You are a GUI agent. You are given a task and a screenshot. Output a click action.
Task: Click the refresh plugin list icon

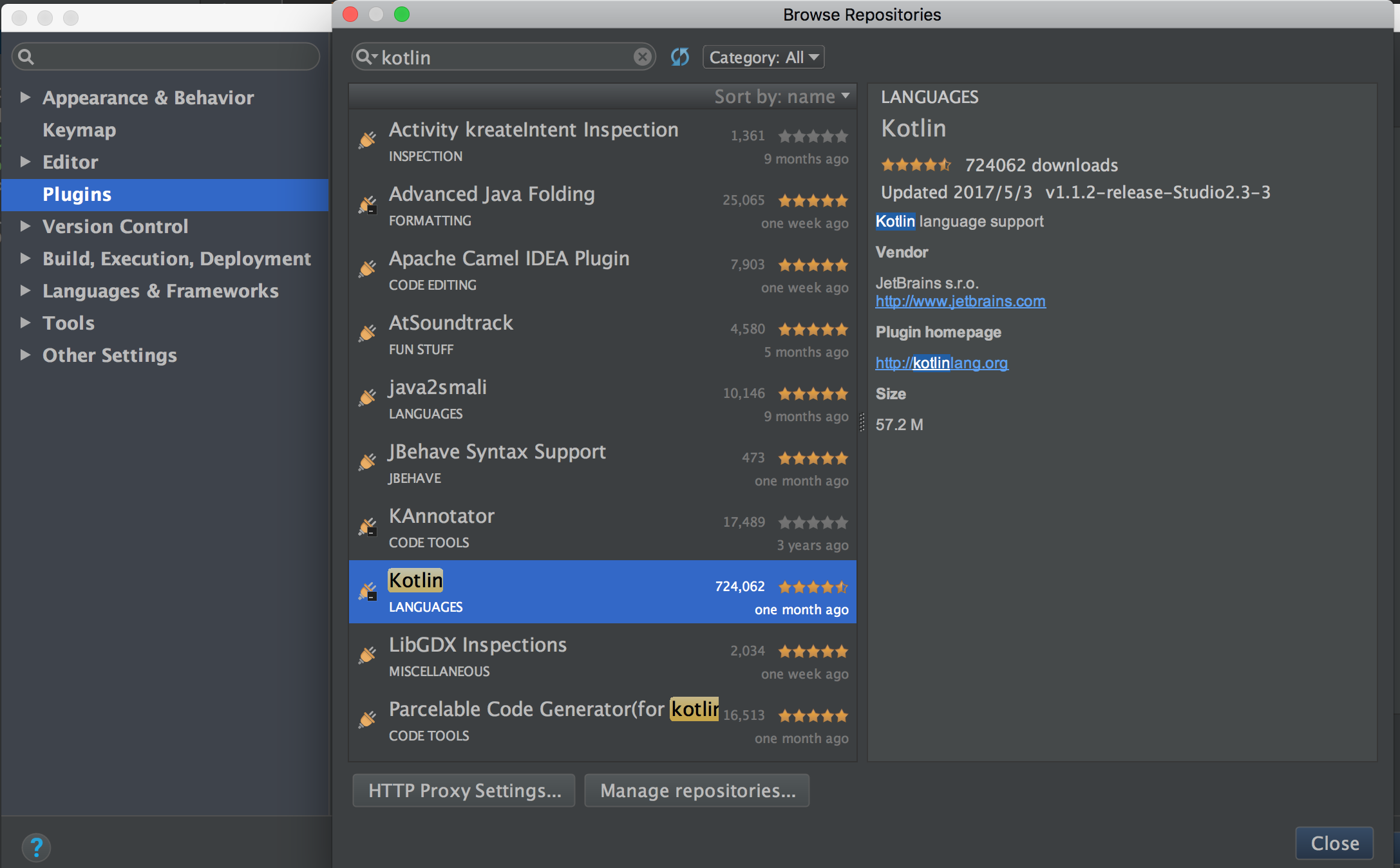click(680, 57)
